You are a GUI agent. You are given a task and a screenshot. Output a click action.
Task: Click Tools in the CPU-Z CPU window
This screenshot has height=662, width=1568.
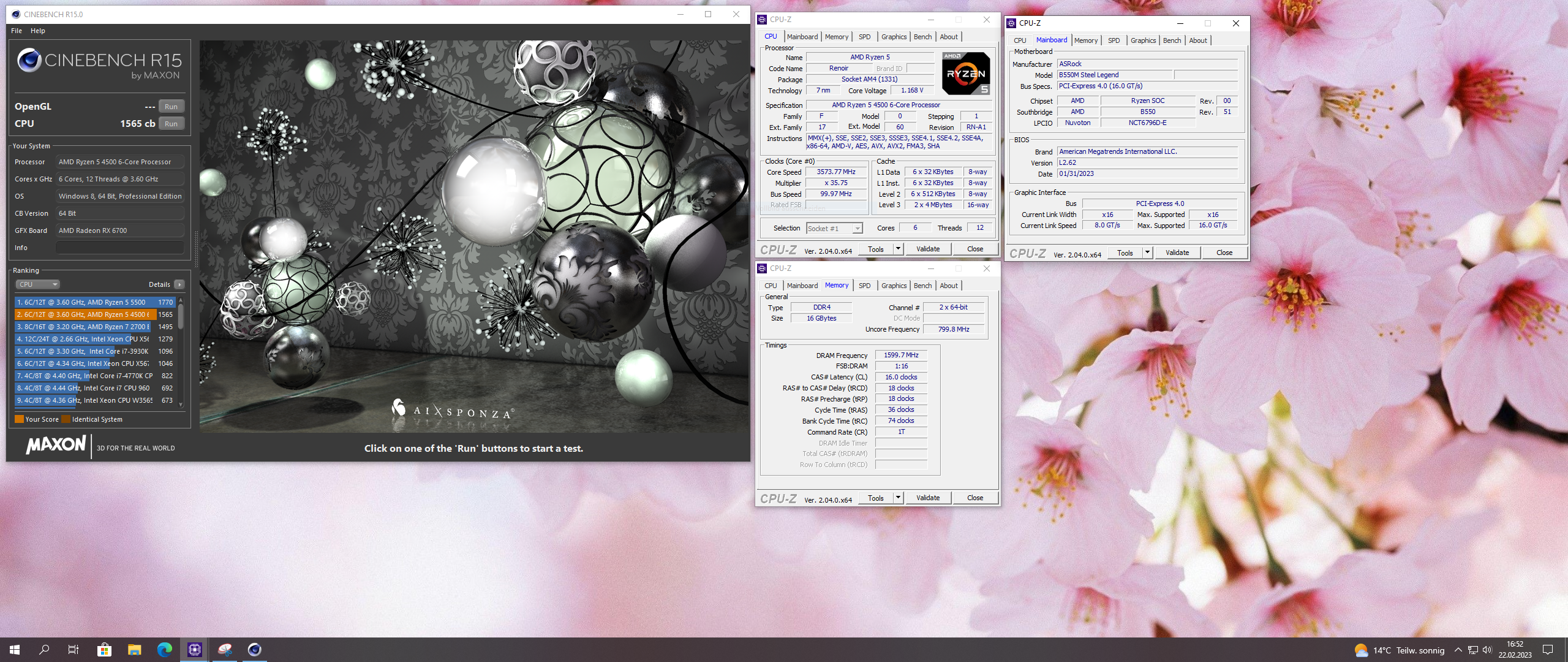pos(876,249)
